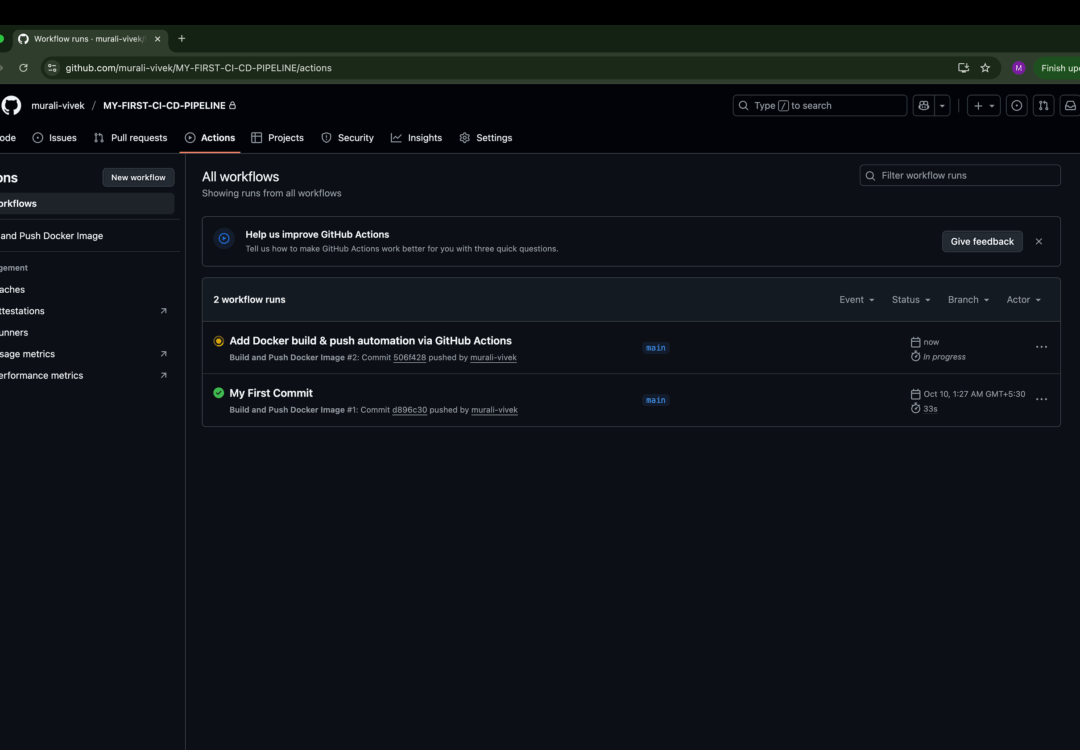Focus the Filter workflow runs field
1080x750 pixels.
[x=960, y=175]
